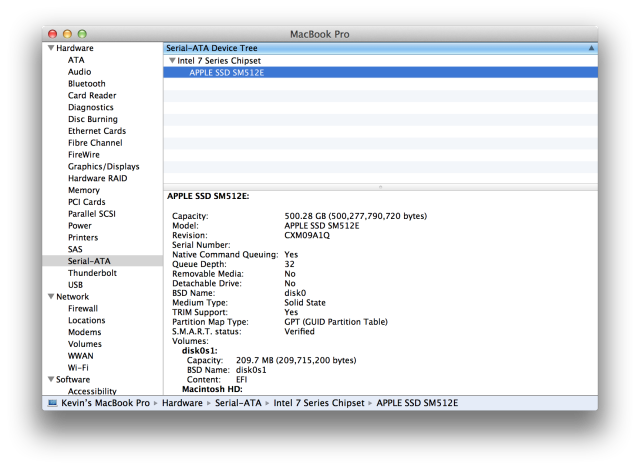The height and width of the screenshot is (469, 640).
Task: Select Locations under Network
Action: click(x=87, y=320)
